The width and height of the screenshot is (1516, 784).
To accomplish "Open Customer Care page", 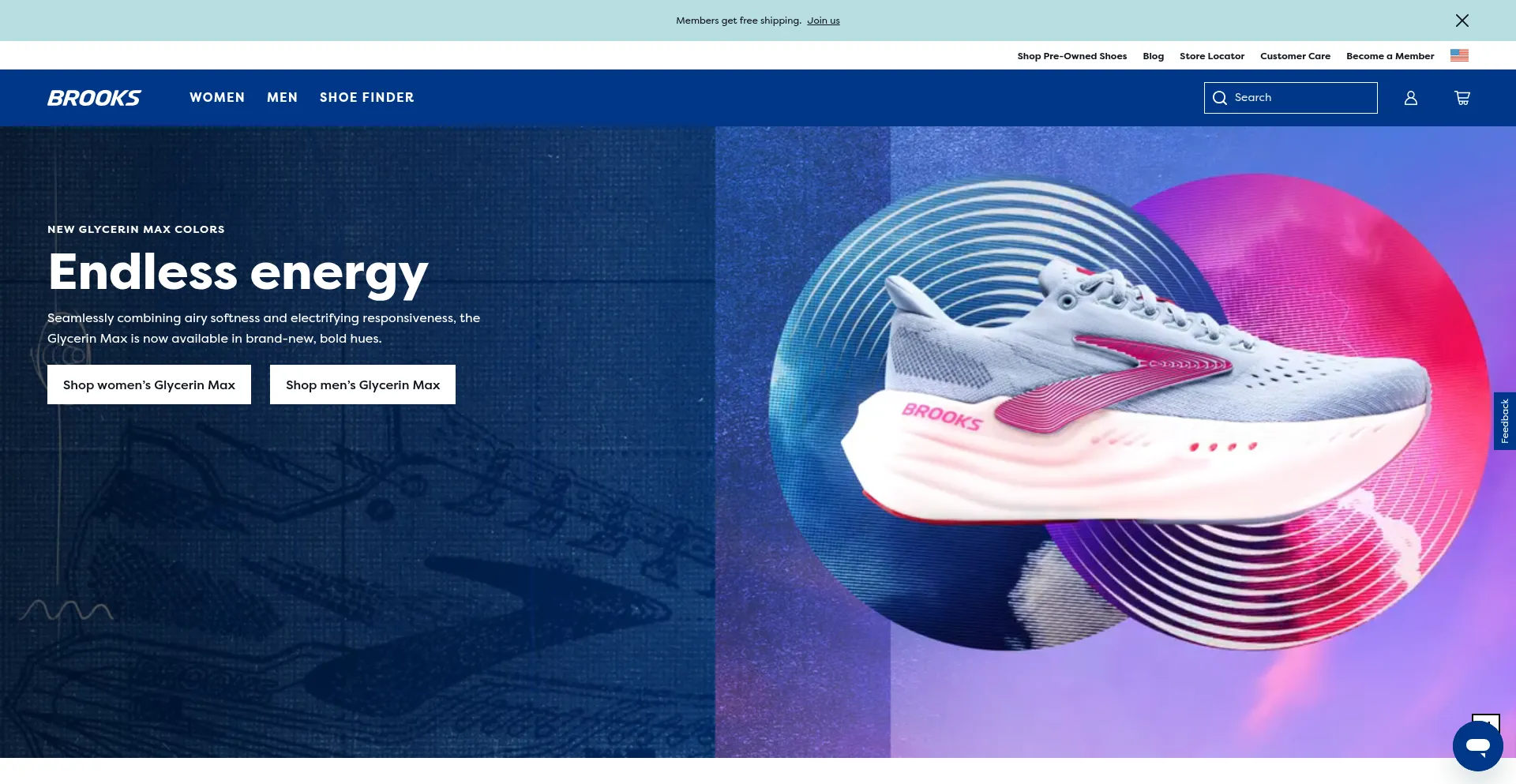I will pyautogui.click(x=1295, y=56).
